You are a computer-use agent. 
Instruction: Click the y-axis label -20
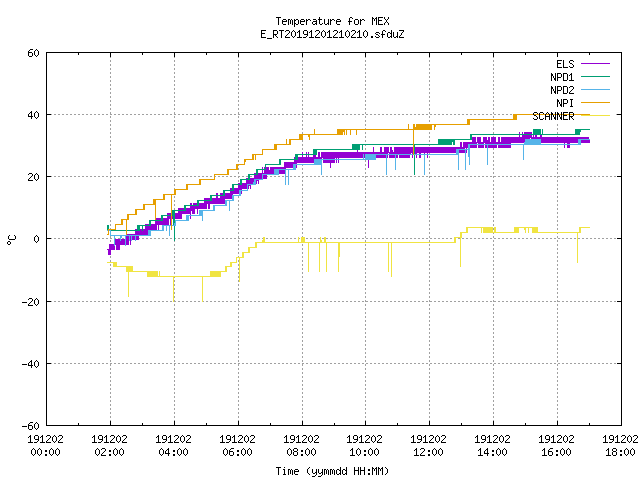point(31,302)
